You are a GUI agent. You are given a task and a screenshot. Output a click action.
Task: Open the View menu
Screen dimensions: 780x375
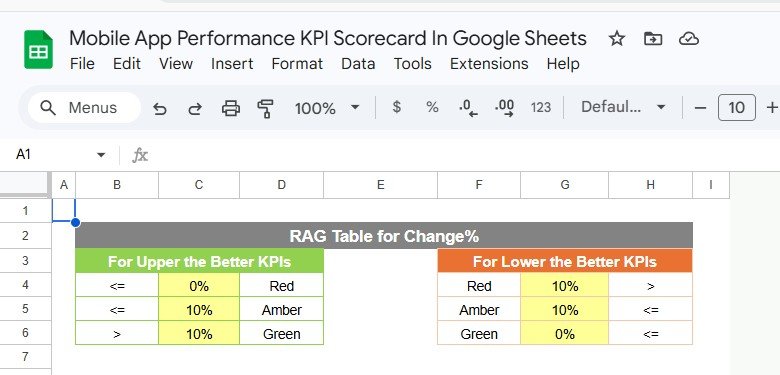[x=176, y=64]
